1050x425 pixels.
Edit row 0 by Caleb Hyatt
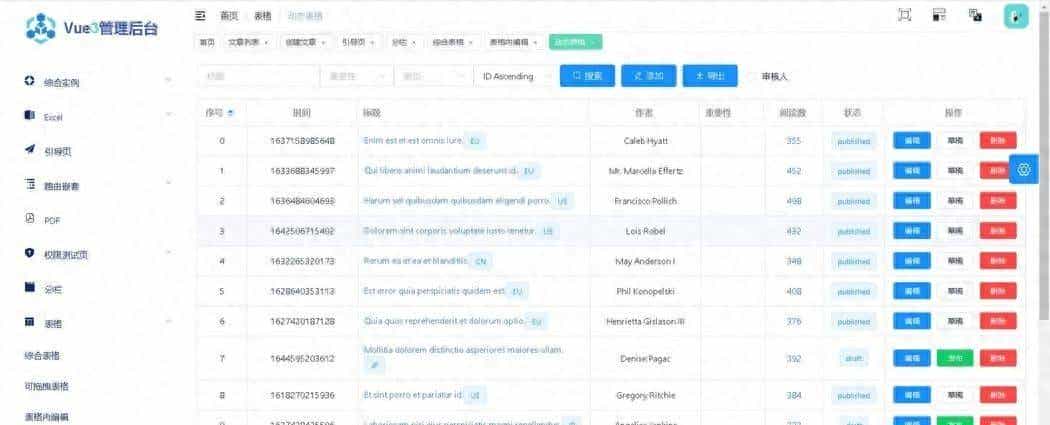(x=911, y=141)
